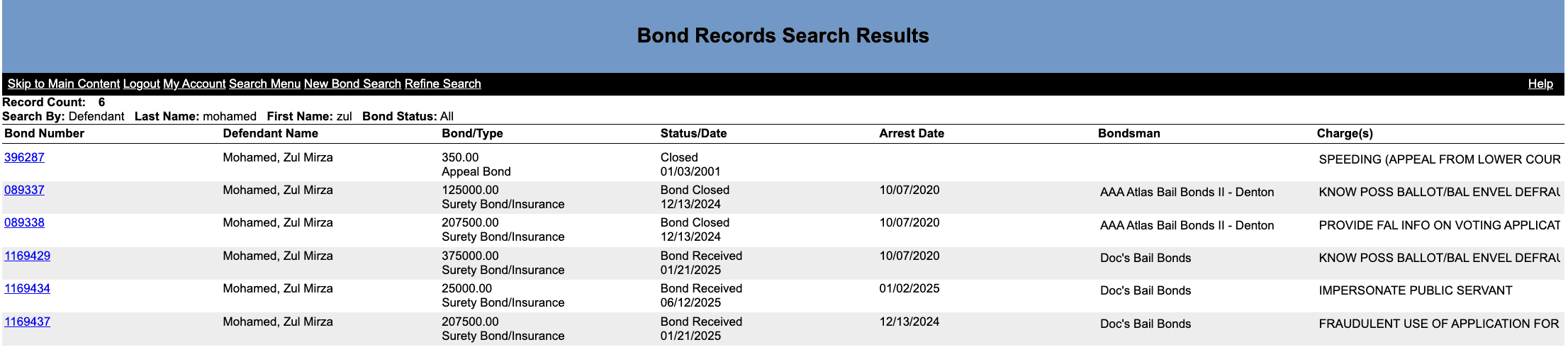The height and width of the screenshot is (364, 1568).
Task: Click the IMPERSONATE PUBLIC SERVANT charge
Action: (1415, 290)
